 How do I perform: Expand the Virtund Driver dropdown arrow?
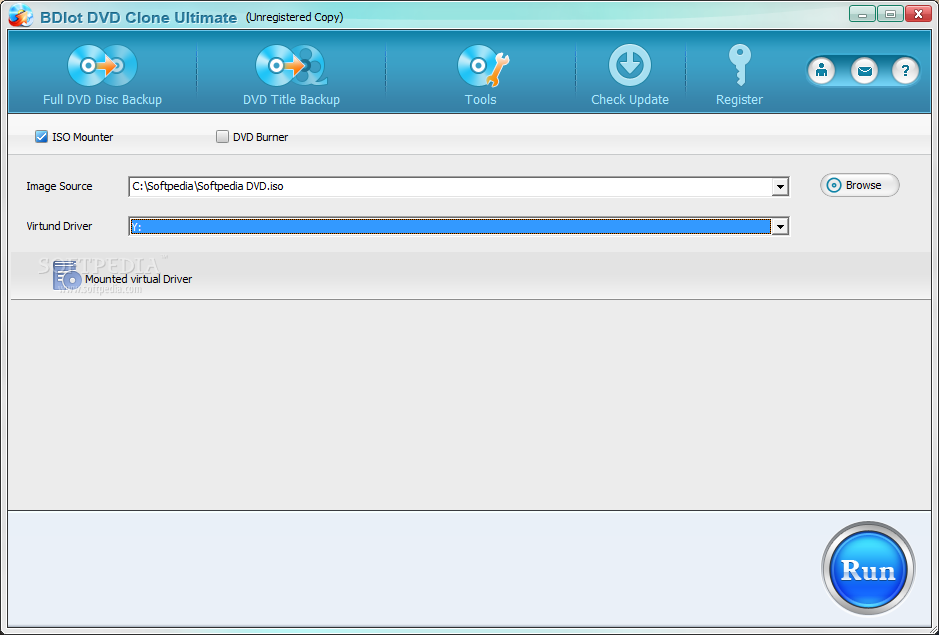click(780, 226)
